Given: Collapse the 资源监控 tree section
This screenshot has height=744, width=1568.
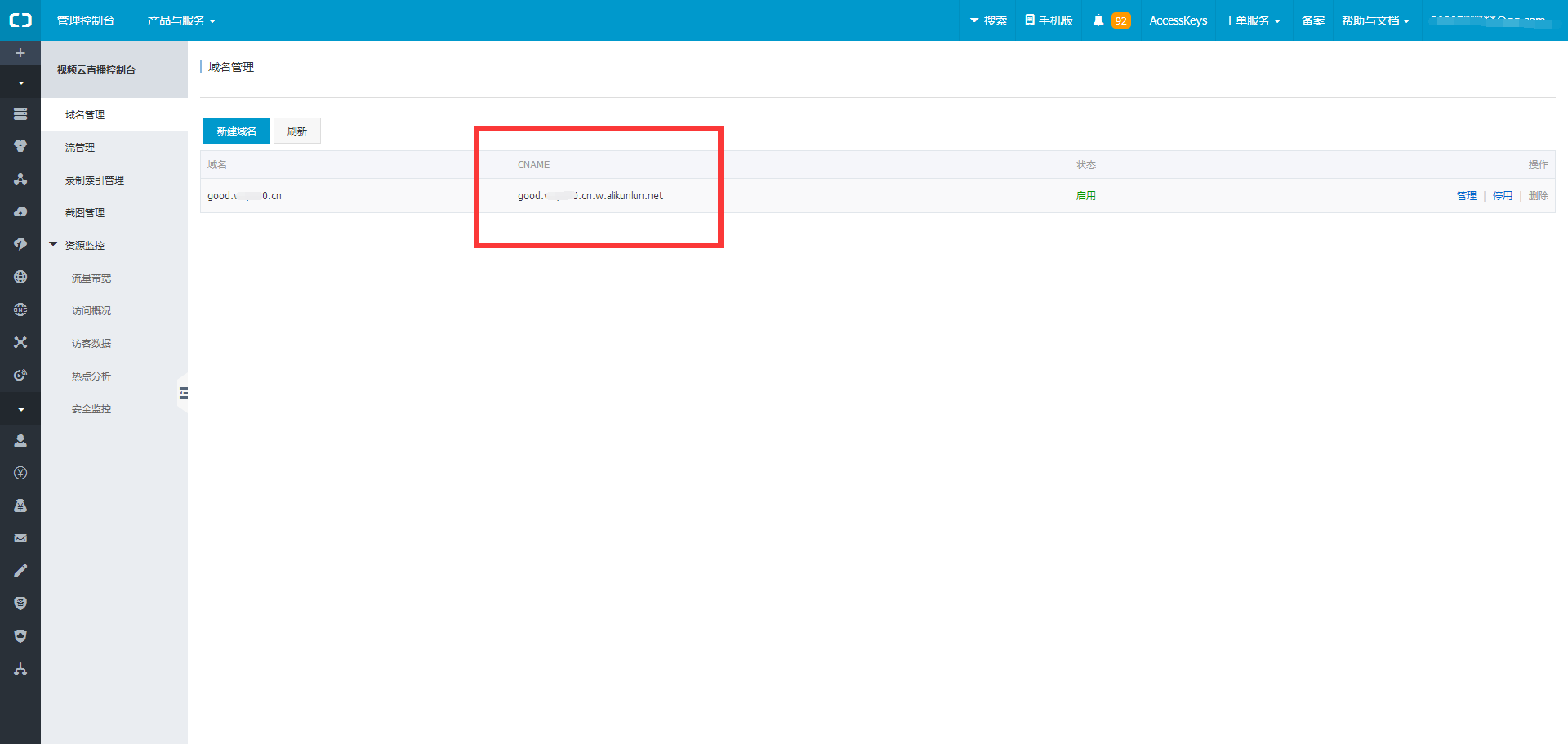Looking at the screenshot, I should click(54, 244).
